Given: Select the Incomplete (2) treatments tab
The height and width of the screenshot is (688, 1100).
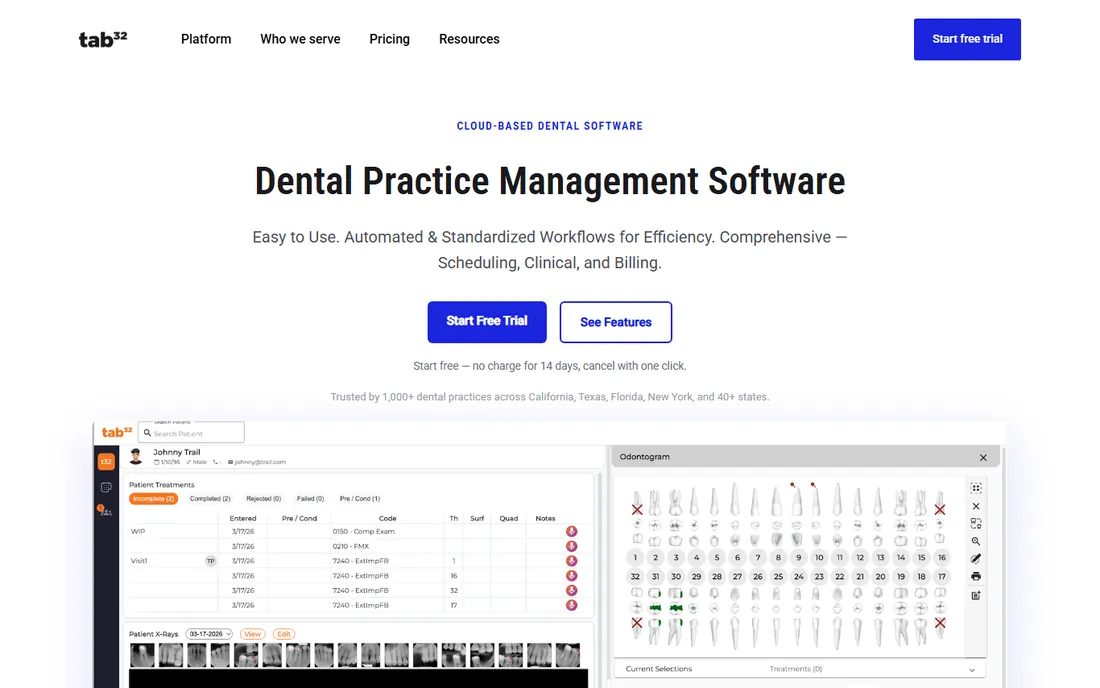Looking at the screenshot, I should tap(154, 499).
